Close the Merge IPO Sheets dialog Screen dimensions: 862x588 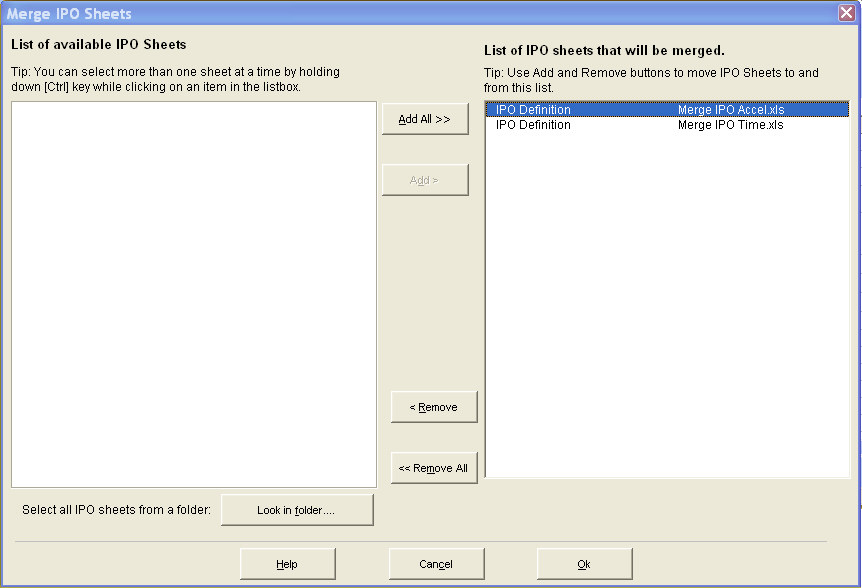[849, 12]
